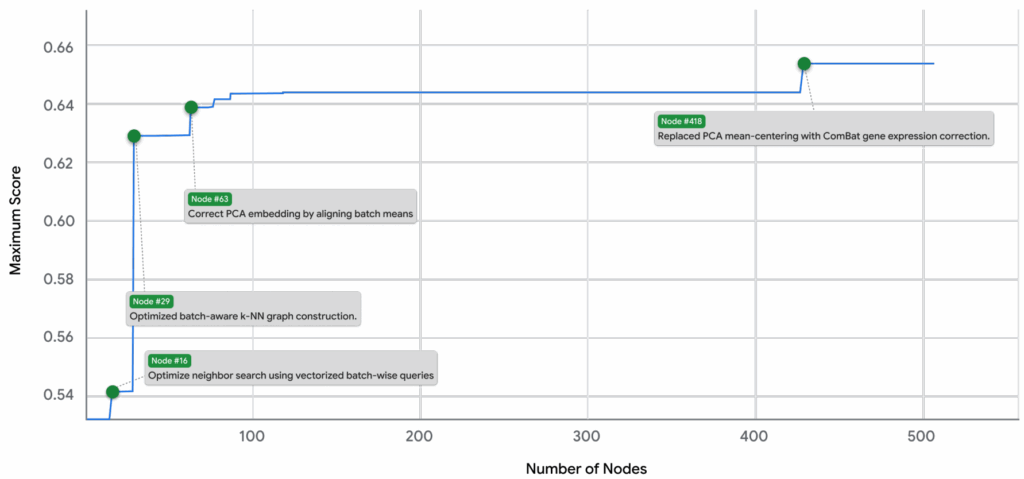This screenshot has width=1024, height=479.
Task: Click the green "Node #16" badge
Action: (169, 360)
